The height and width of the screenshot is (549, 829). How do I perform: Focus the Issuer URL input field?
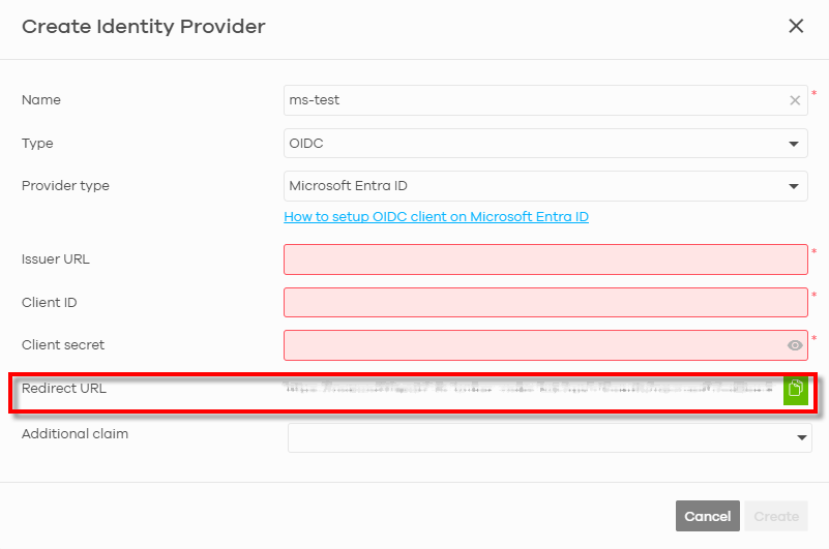pos(545,260)
